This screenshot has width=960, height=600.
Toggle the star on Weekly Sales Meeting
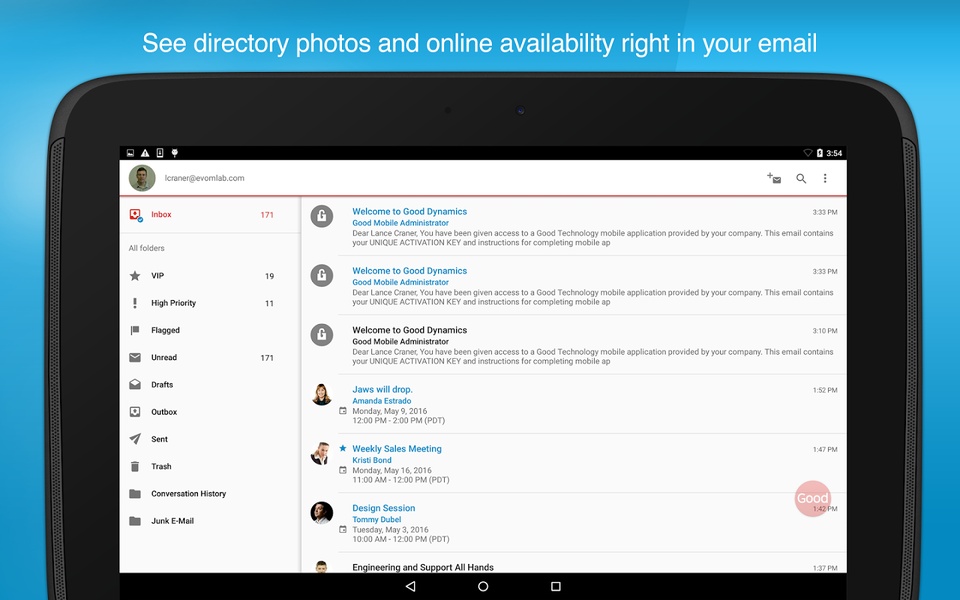pos(343,449)
